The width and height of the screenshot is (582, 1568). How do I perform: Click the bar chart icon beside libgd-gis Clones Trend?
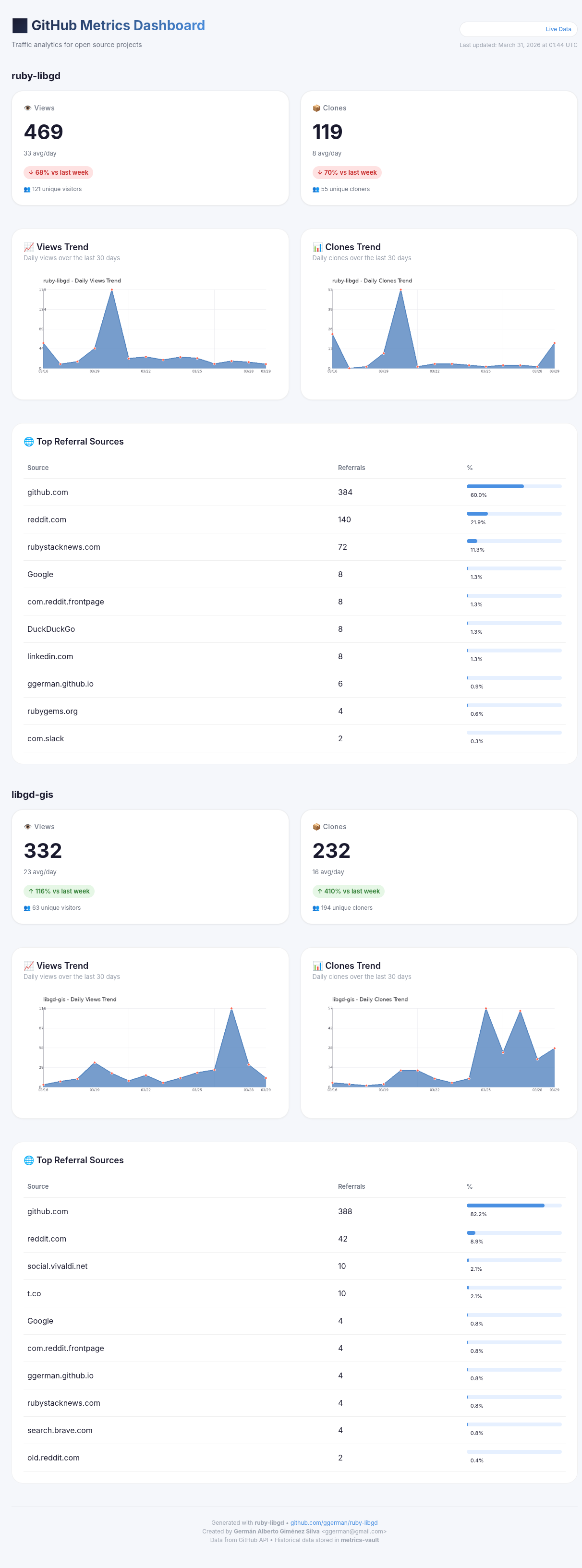(x=317, y=965)
